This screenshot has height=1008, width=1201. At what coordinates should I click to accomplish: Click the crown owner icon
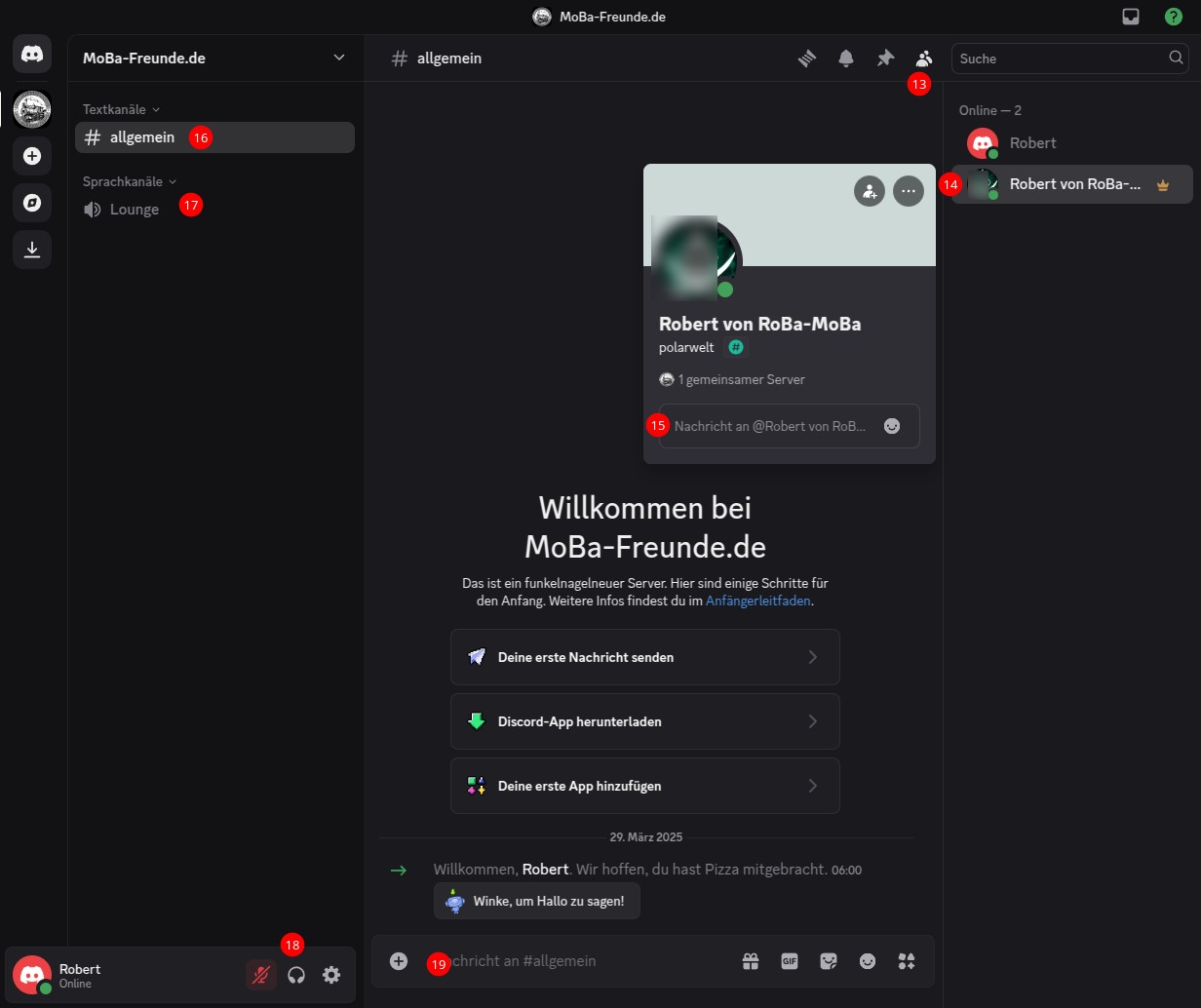1162,185
